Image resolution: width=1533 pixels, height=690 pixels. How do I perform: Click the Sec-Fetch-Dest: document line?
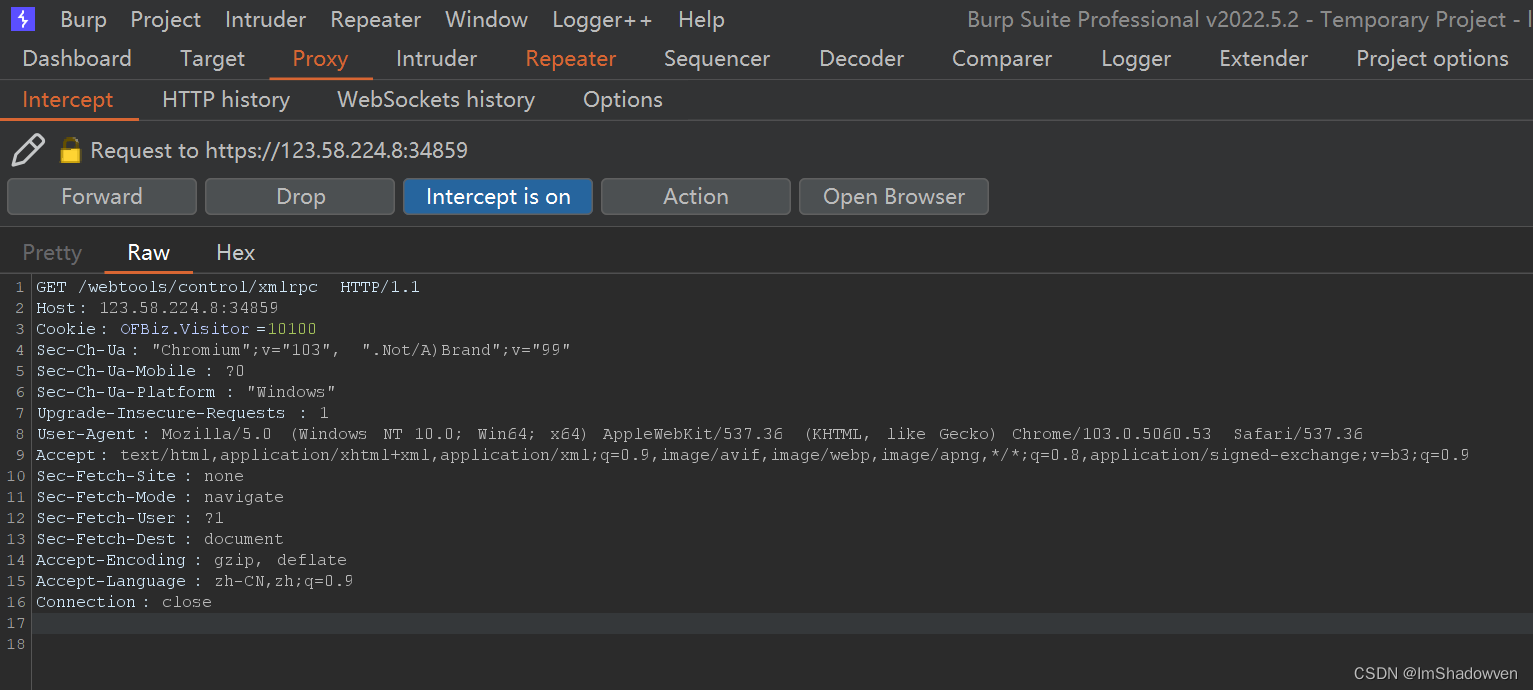(x=160, y=539)
